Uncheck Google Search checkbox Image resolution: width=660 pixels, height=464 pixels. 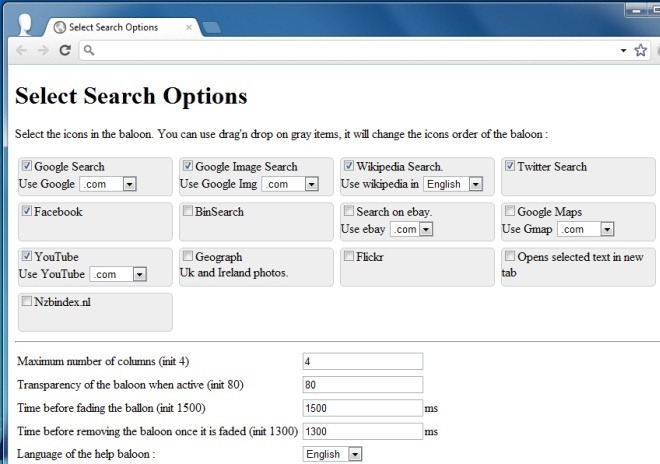pyautogui.click(x=27, y=165)
